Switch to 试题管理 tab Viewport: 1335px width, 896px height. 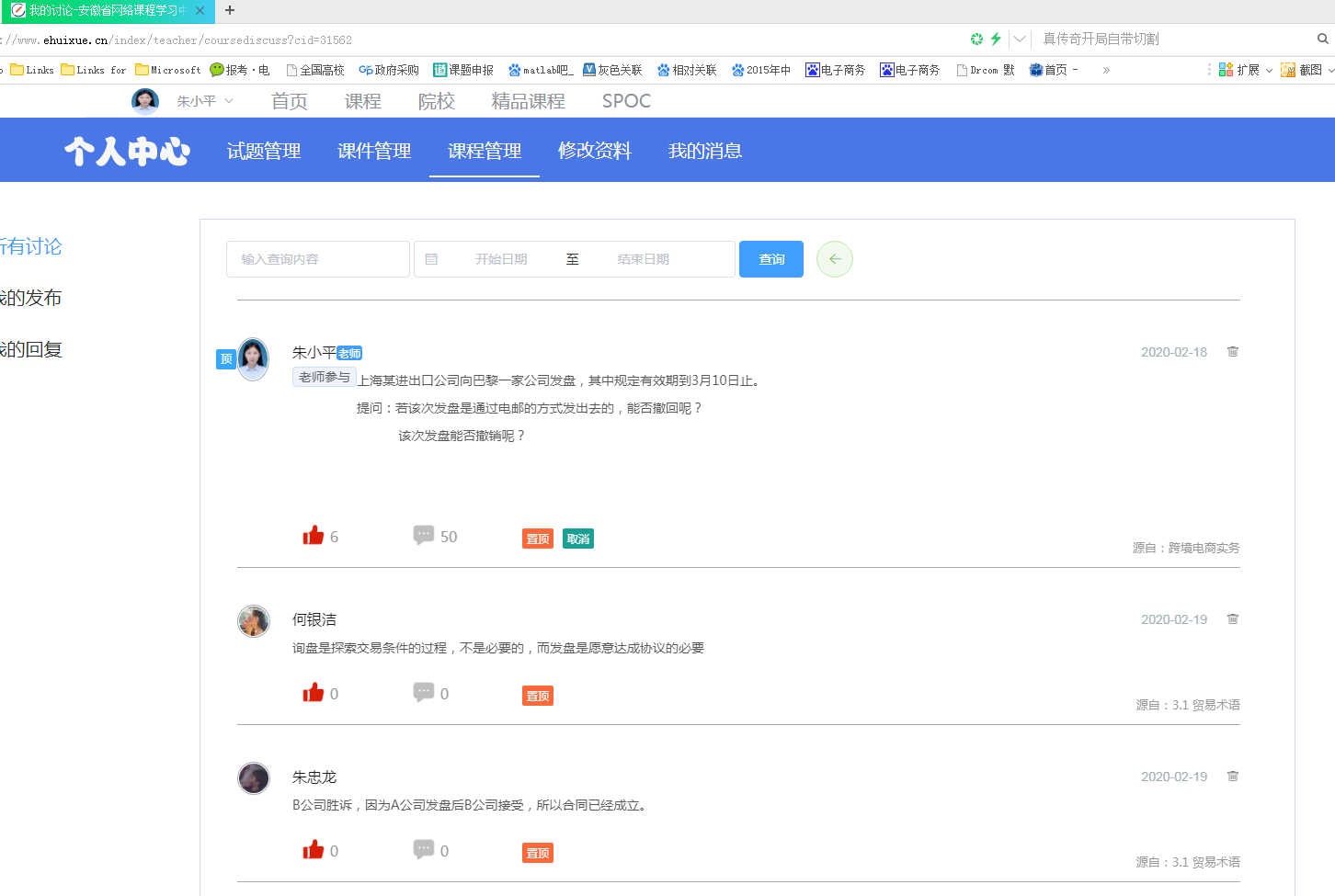pos(264,151)
